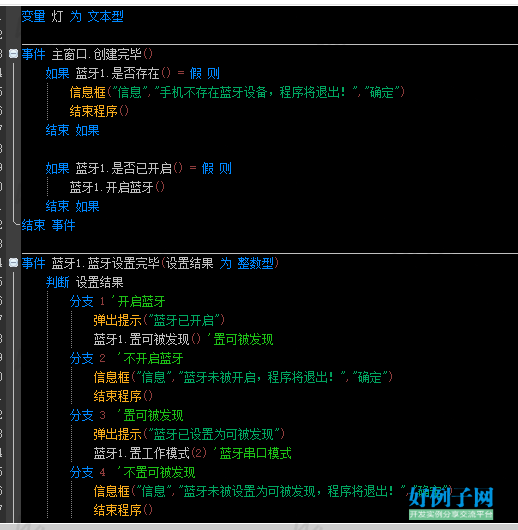This screenshot has height=530, width=518.
Task: Click the 弹出提示("蓝牙已开启") line
Action: point(159,320)
